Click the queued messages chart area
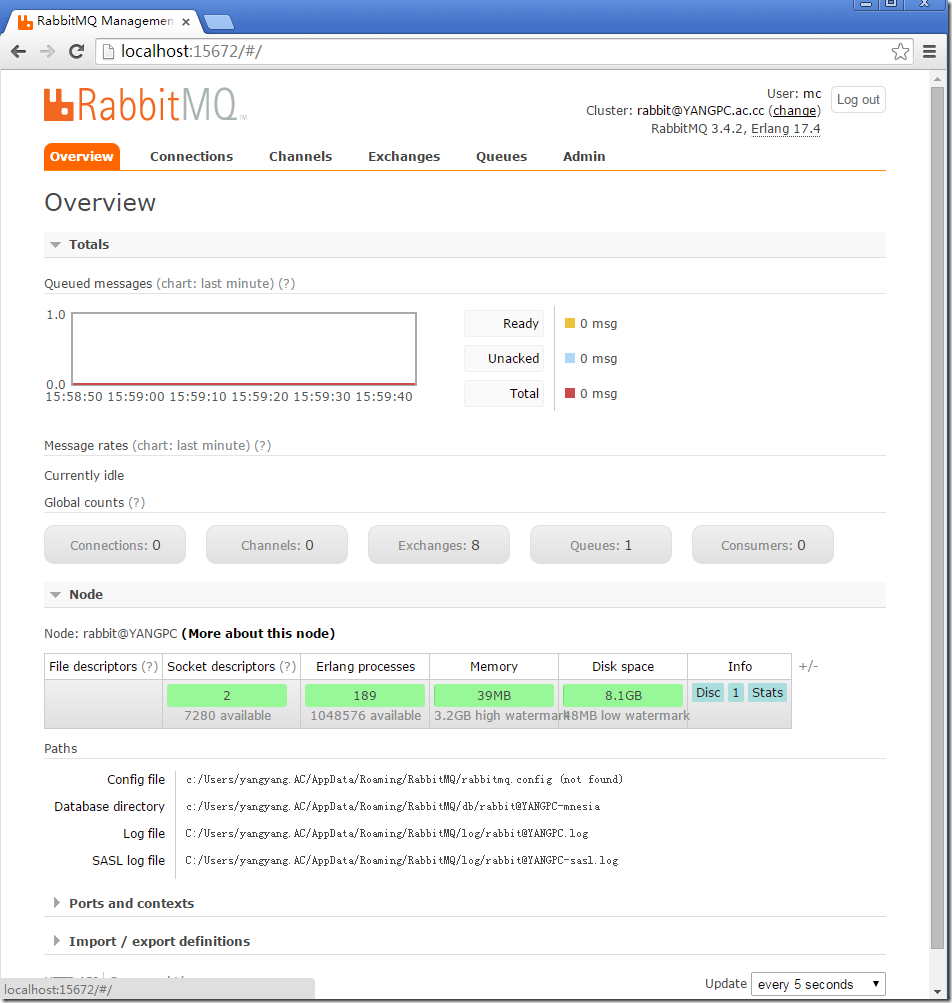Screen dimensions: 952x1003 [244, 349]
